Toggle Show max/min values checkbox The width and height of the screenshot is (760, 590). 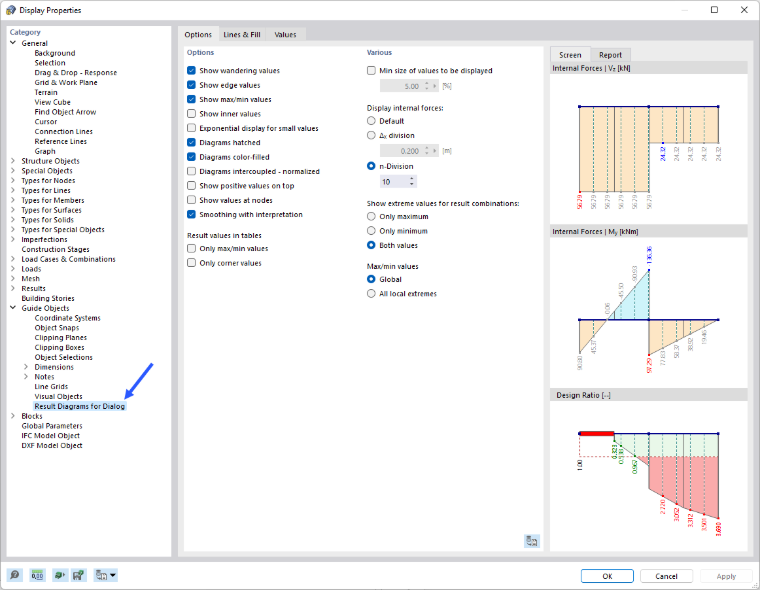click(x=191, y=99)
